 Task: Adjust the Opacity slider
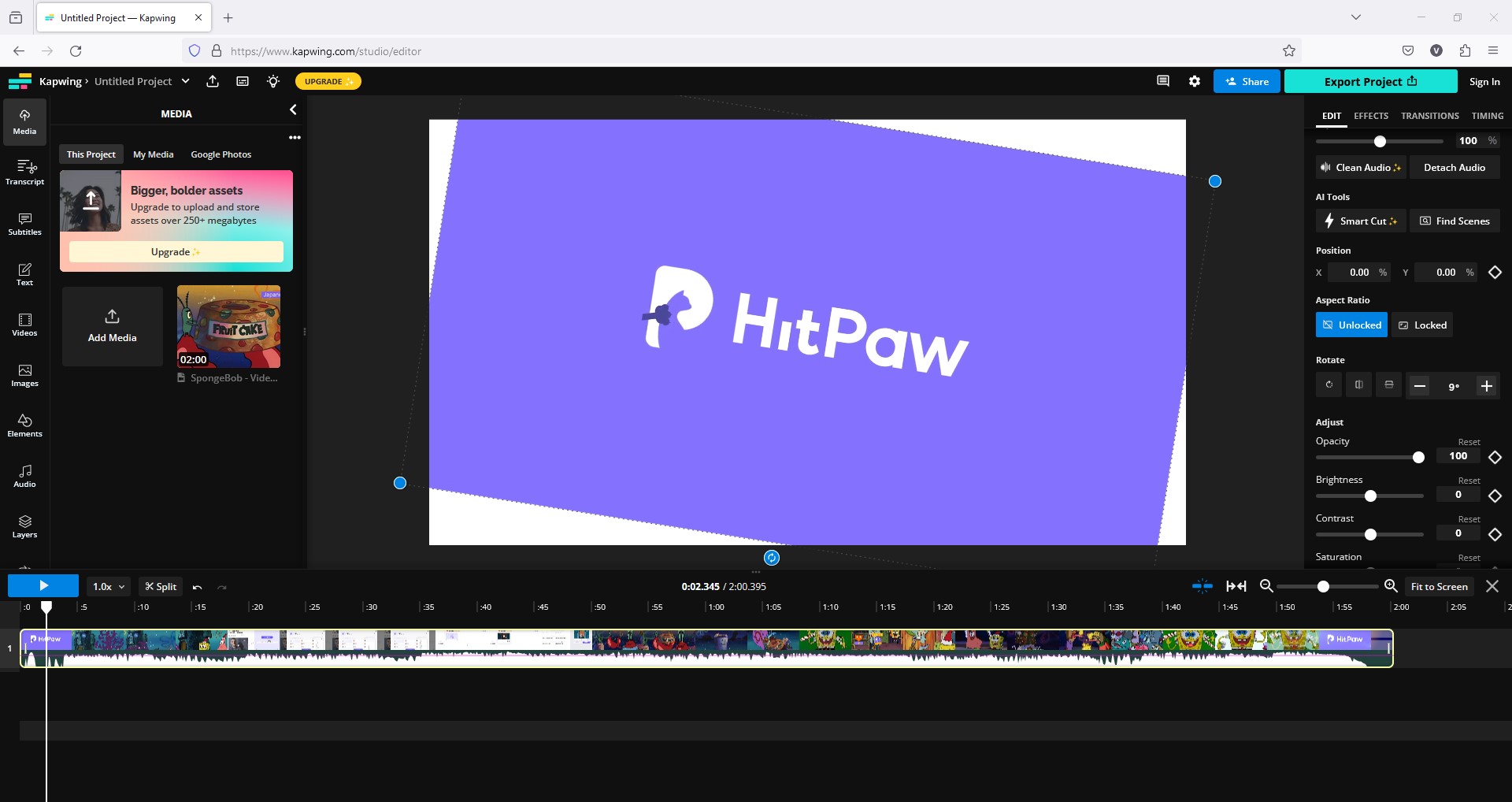tap(1370, 457)
